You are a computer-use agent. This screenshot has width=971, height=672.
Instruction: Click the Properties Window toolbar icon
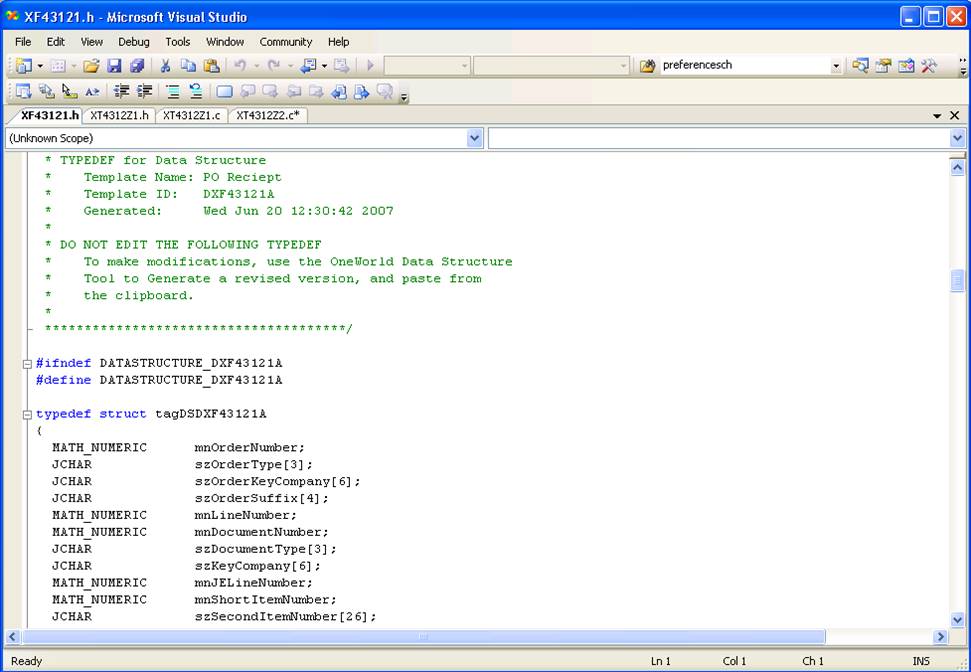coord(883,66)
